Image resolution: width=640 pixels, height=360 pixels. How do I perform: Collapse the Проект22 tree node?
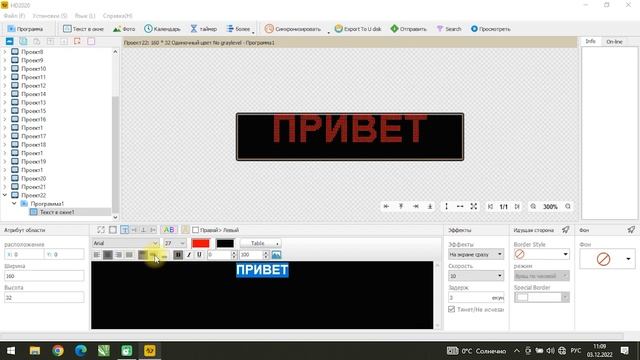pyautogui.click(x=5, y=195)
